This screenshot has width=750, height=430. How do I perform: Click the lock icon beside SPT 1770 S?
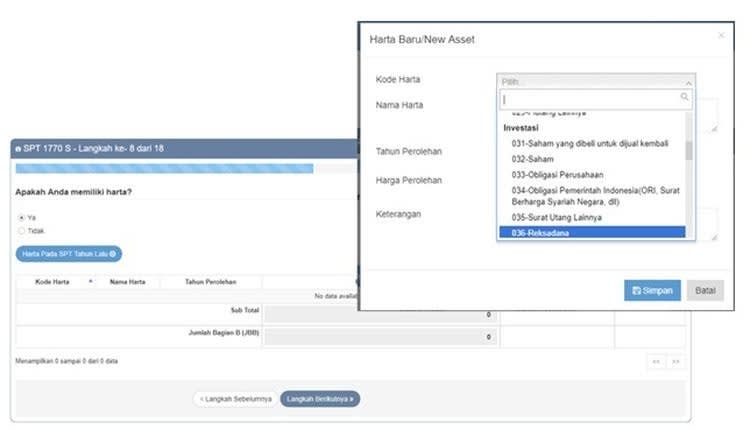click(x=17, y=148)
